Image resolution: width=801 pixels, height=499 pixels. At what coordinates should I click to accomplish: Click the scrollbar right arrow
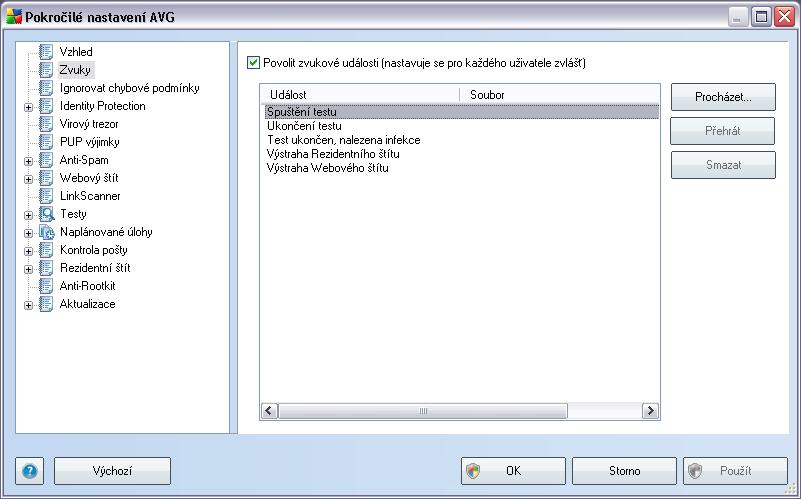point(650,411)
